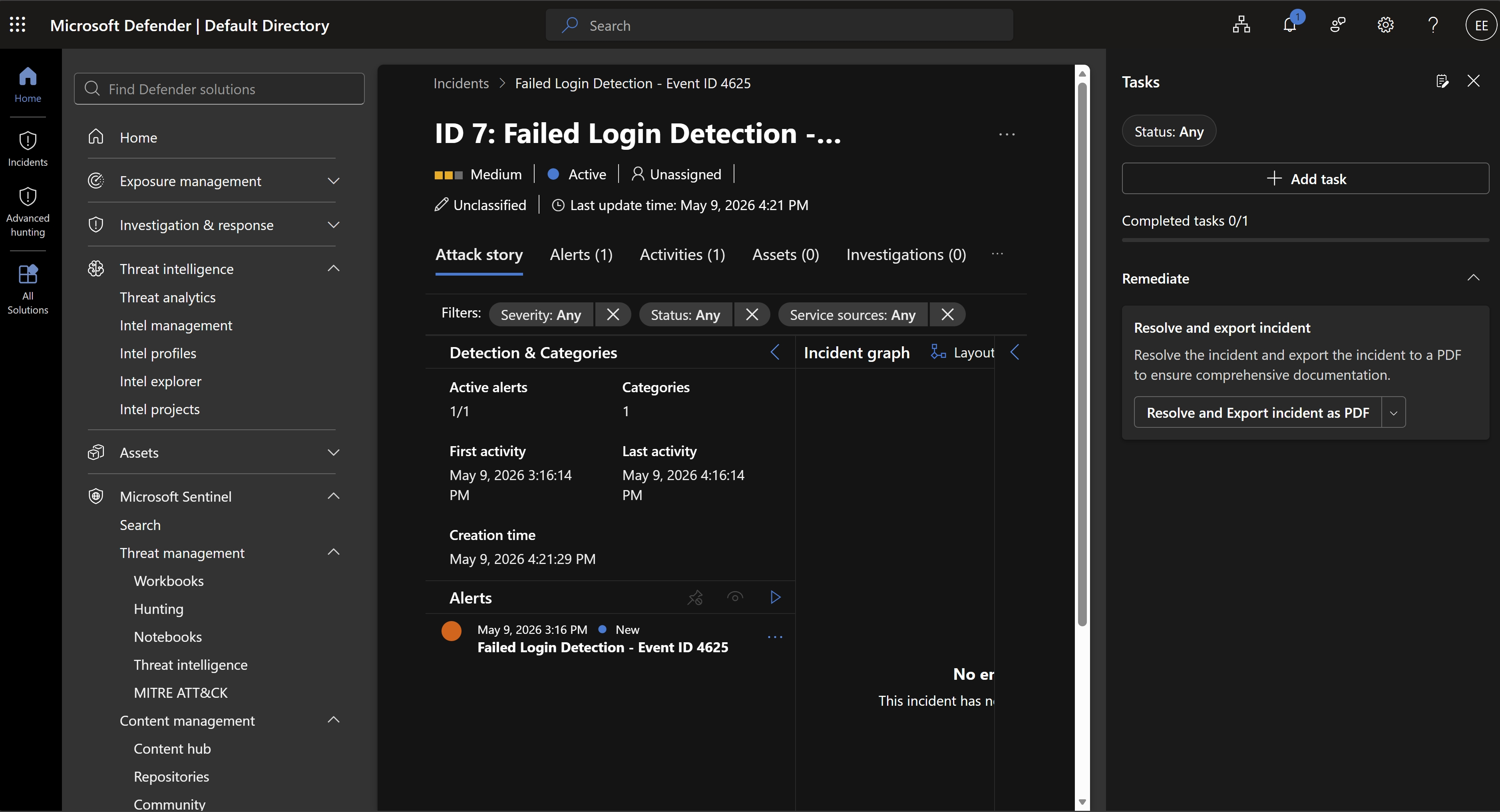This screenshot has height=812, width=1500.
Task: Open Content hub nav item
Action: coord(172,748)
